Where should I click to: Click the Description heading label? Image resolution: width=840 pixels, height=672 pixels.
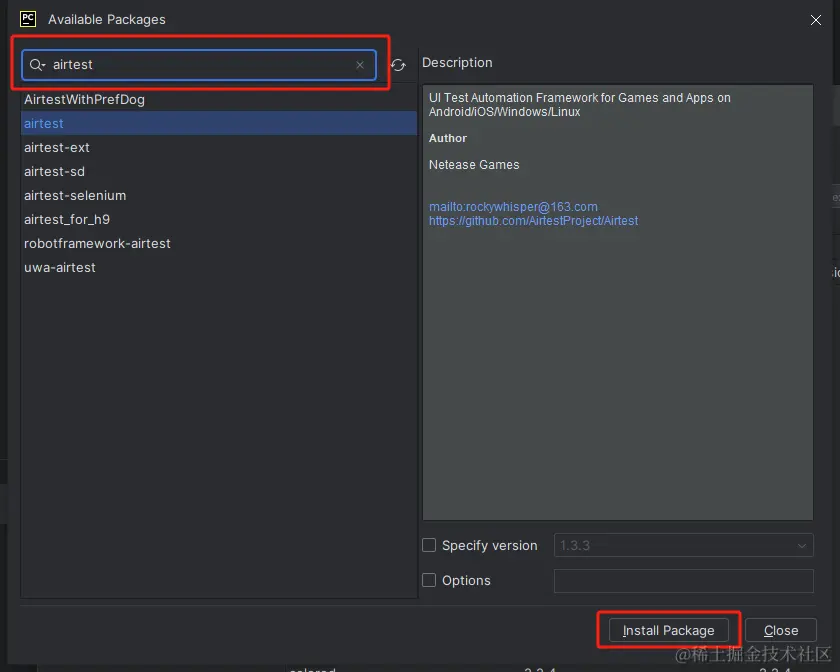pyautogui.click(x=457, y=63)
